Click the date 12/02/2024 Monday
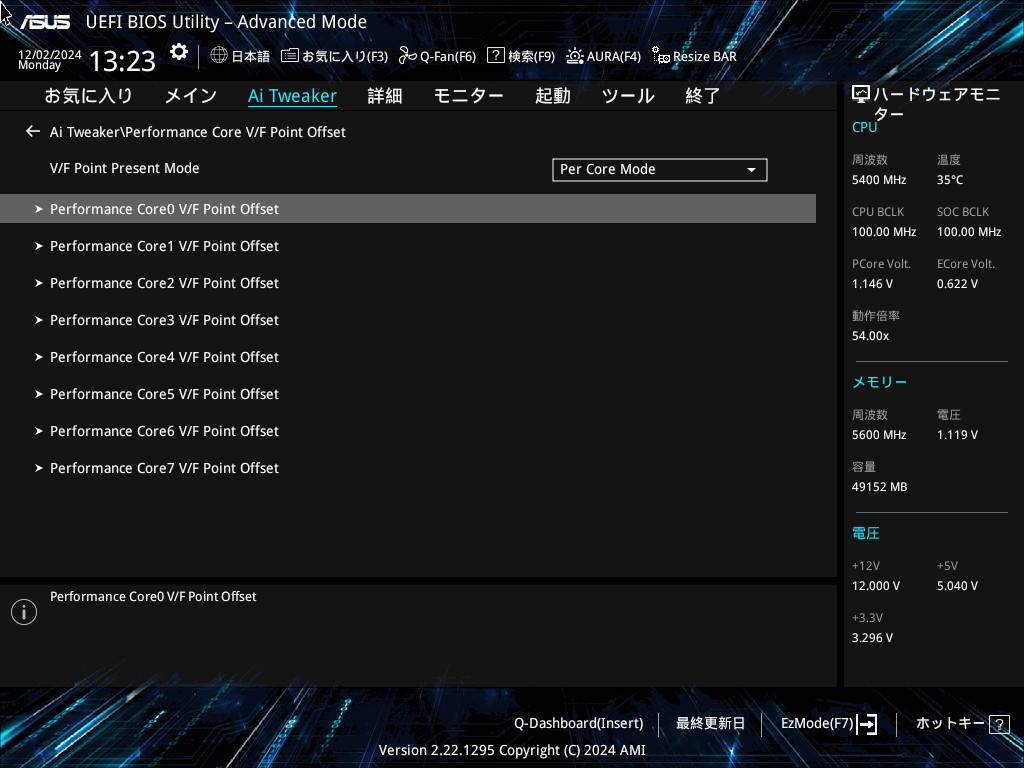Image resolution: width=1024 pixels, height=768 pixels. [50, 59]
